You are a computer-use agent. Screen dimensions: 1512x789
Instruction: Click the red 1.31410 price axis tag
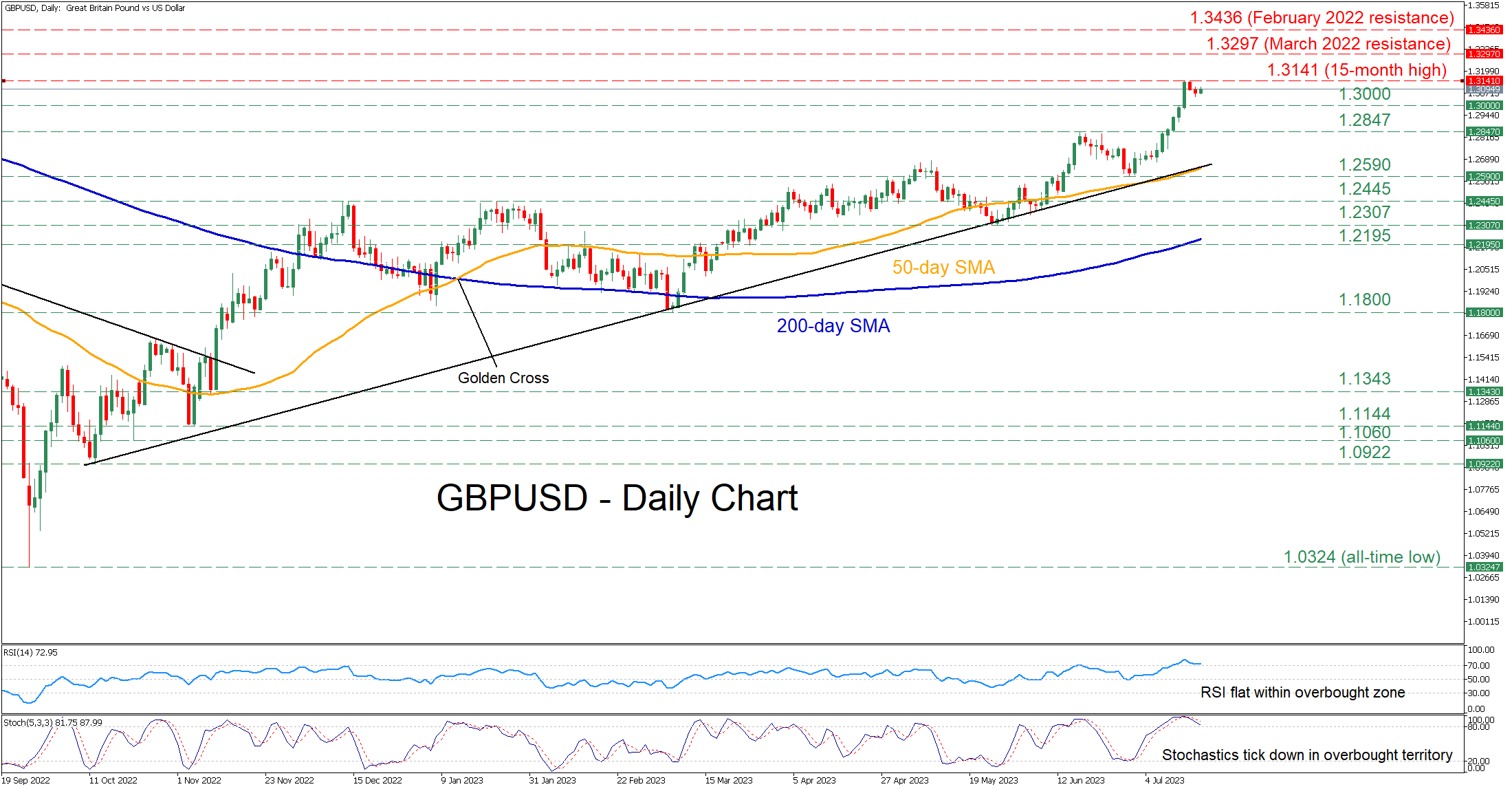[1483, 80]
